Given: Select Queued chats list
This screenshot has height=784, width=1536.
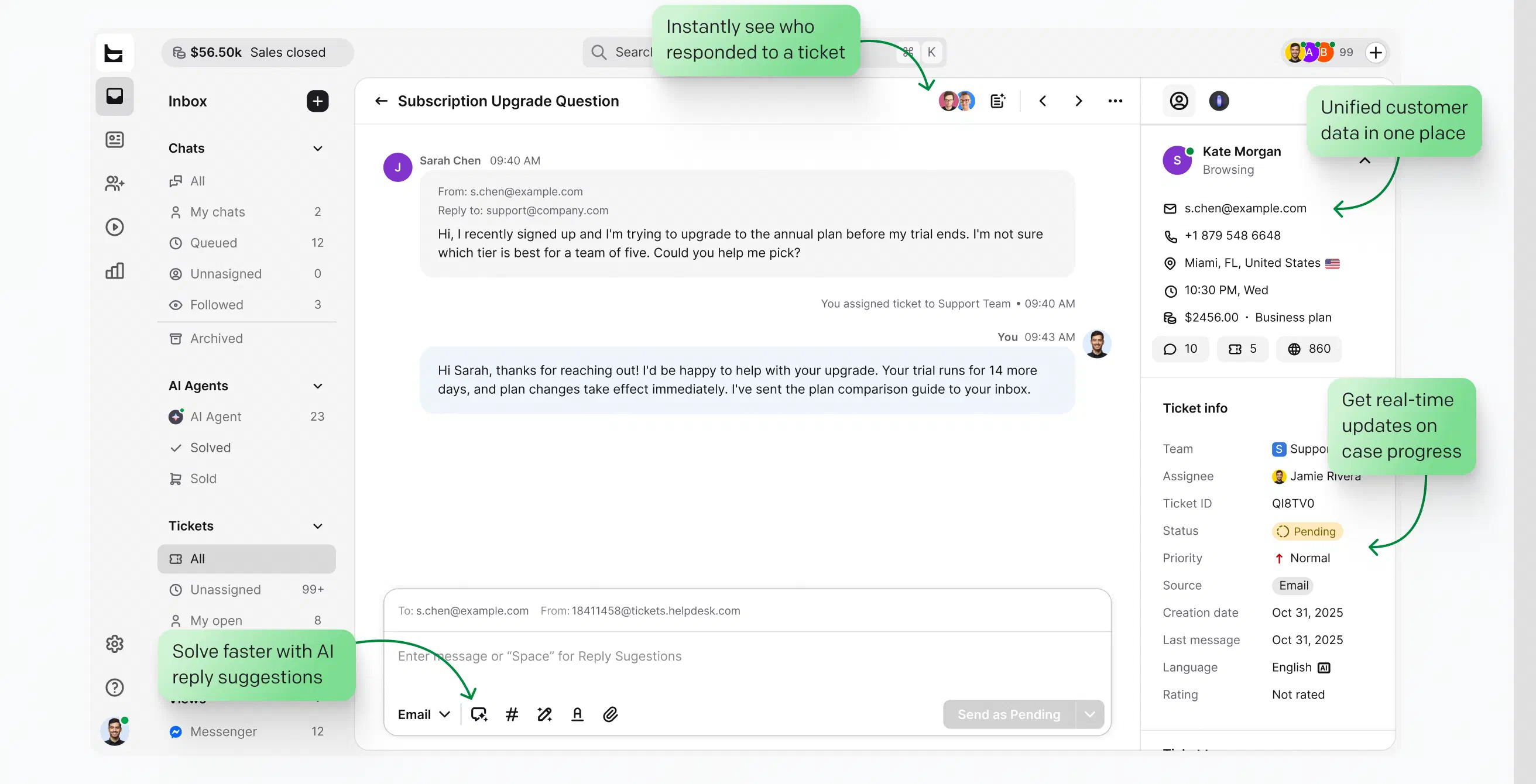Looking at the screenshot, I should [x=246, y=243].
